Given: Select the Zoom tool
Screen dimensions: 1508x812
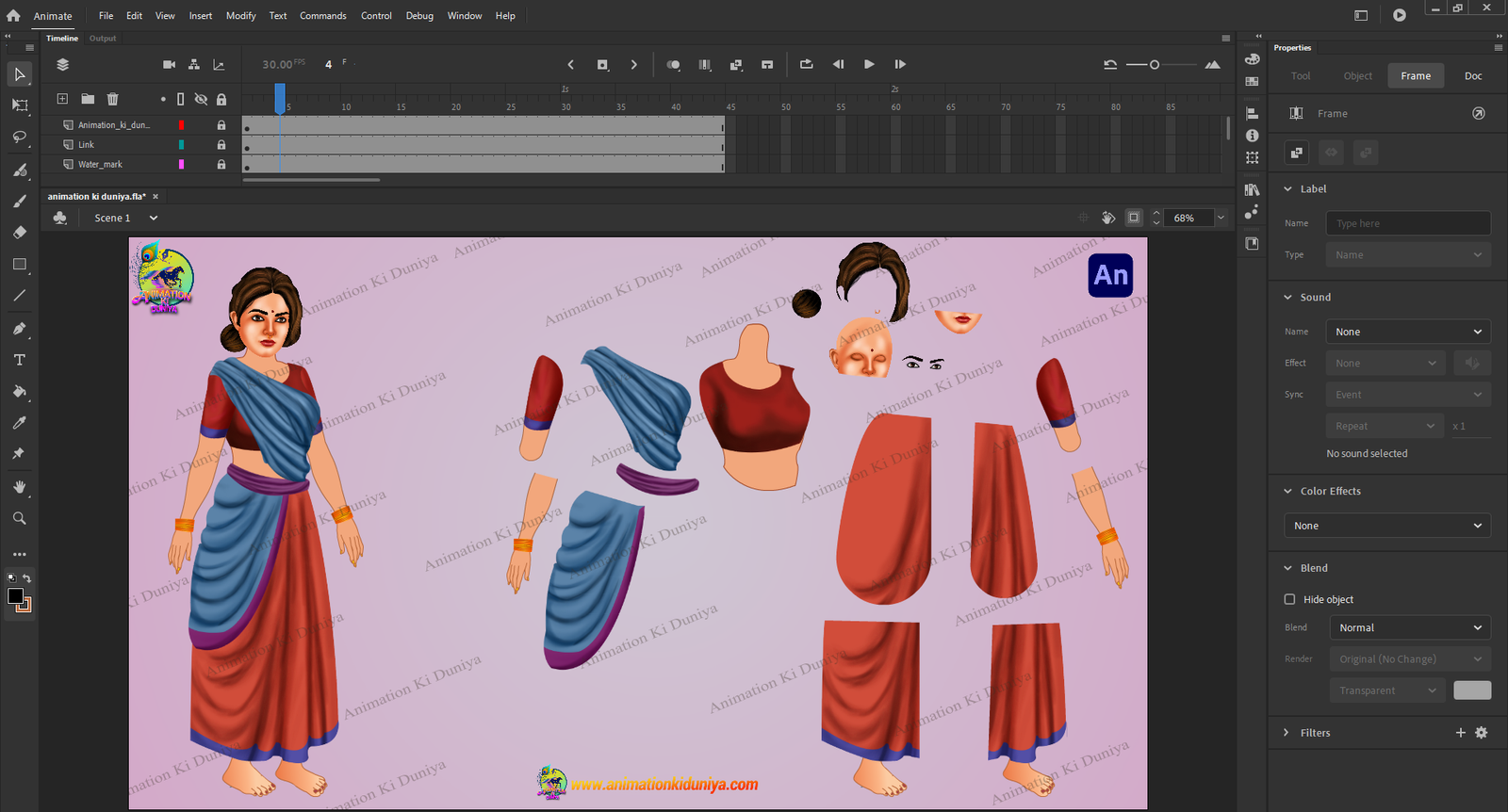Looking at the screenshot, I should [x=20, y=518].
